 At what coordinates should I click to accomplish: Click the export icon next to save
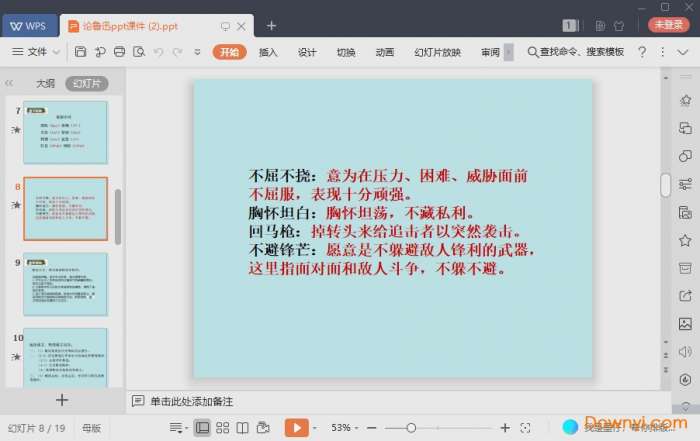[100, 52]
